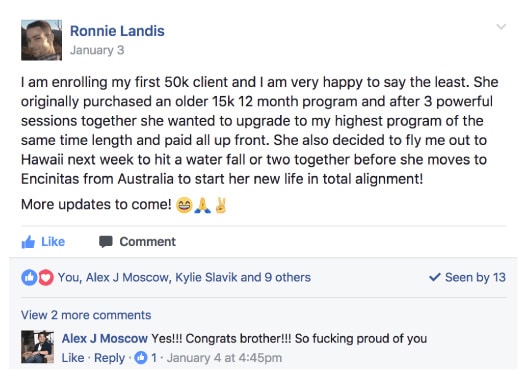Open the red heart reaction icon
This screenshot has height=381, width=527.
tap(46, 278)
